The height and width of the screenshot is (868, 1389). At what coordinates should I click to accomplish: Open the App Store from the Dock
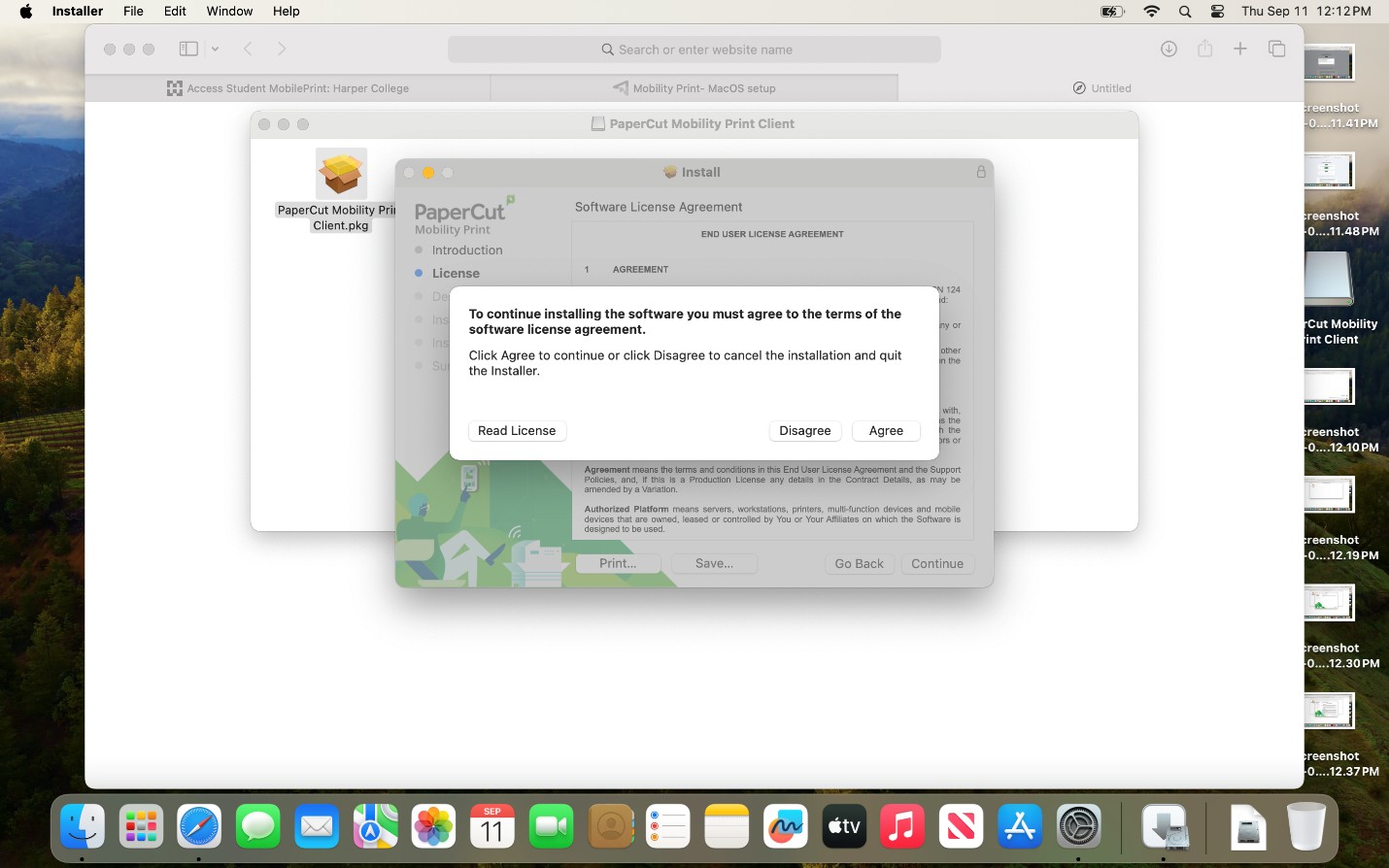click(x=1019, y=826)
